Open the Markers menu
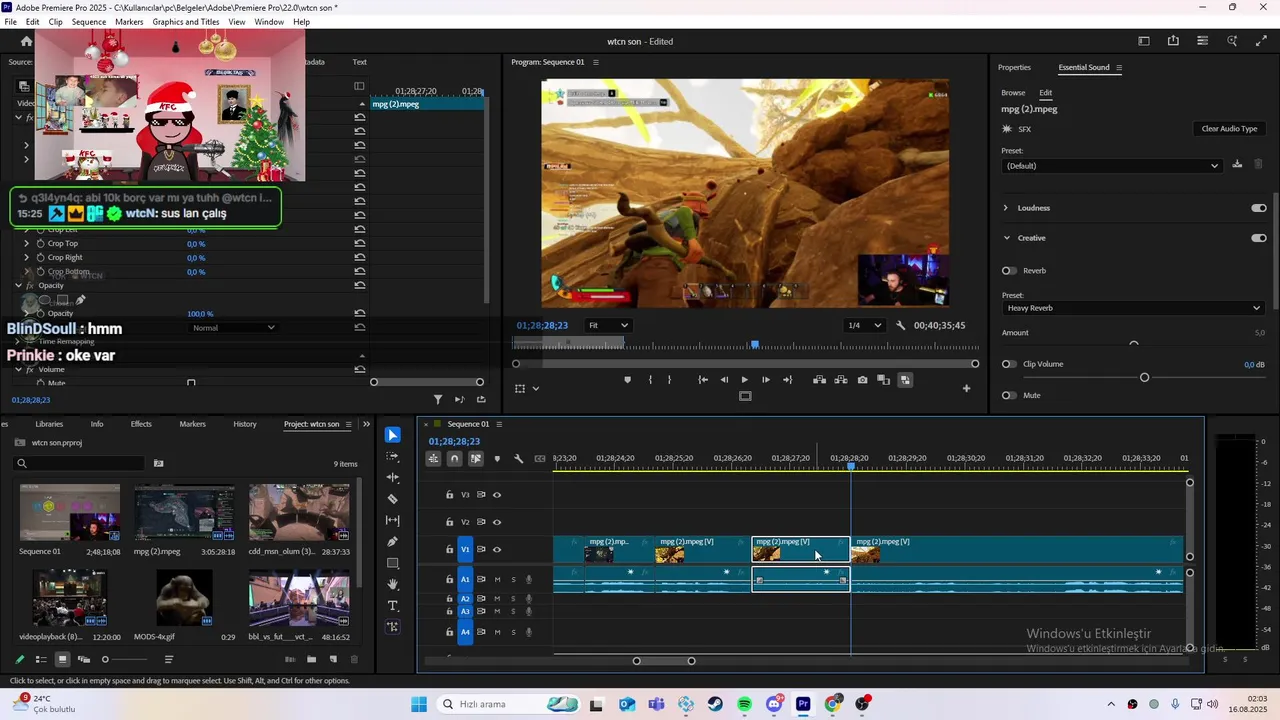Viewport: 1280px width, 720px height. (x=129, y=22)
